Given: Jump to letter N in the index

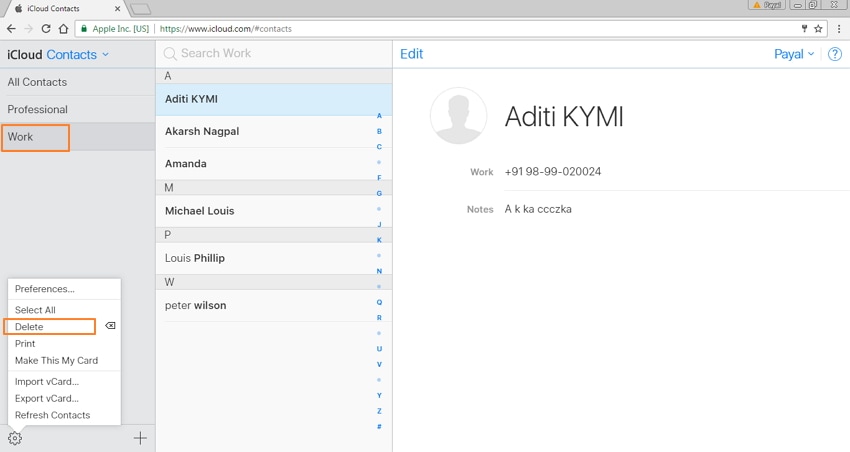Looking at the screenshot, I should point(379,271).
